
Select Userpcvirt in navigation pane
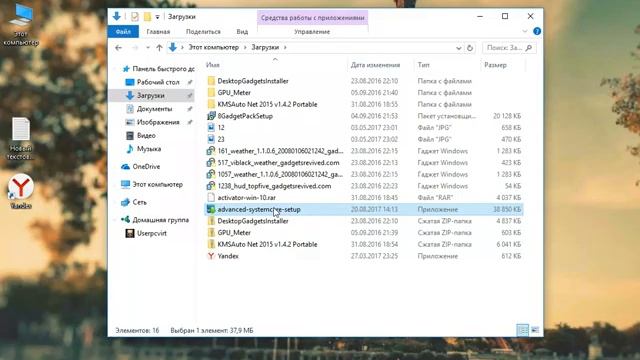(146, 233)
